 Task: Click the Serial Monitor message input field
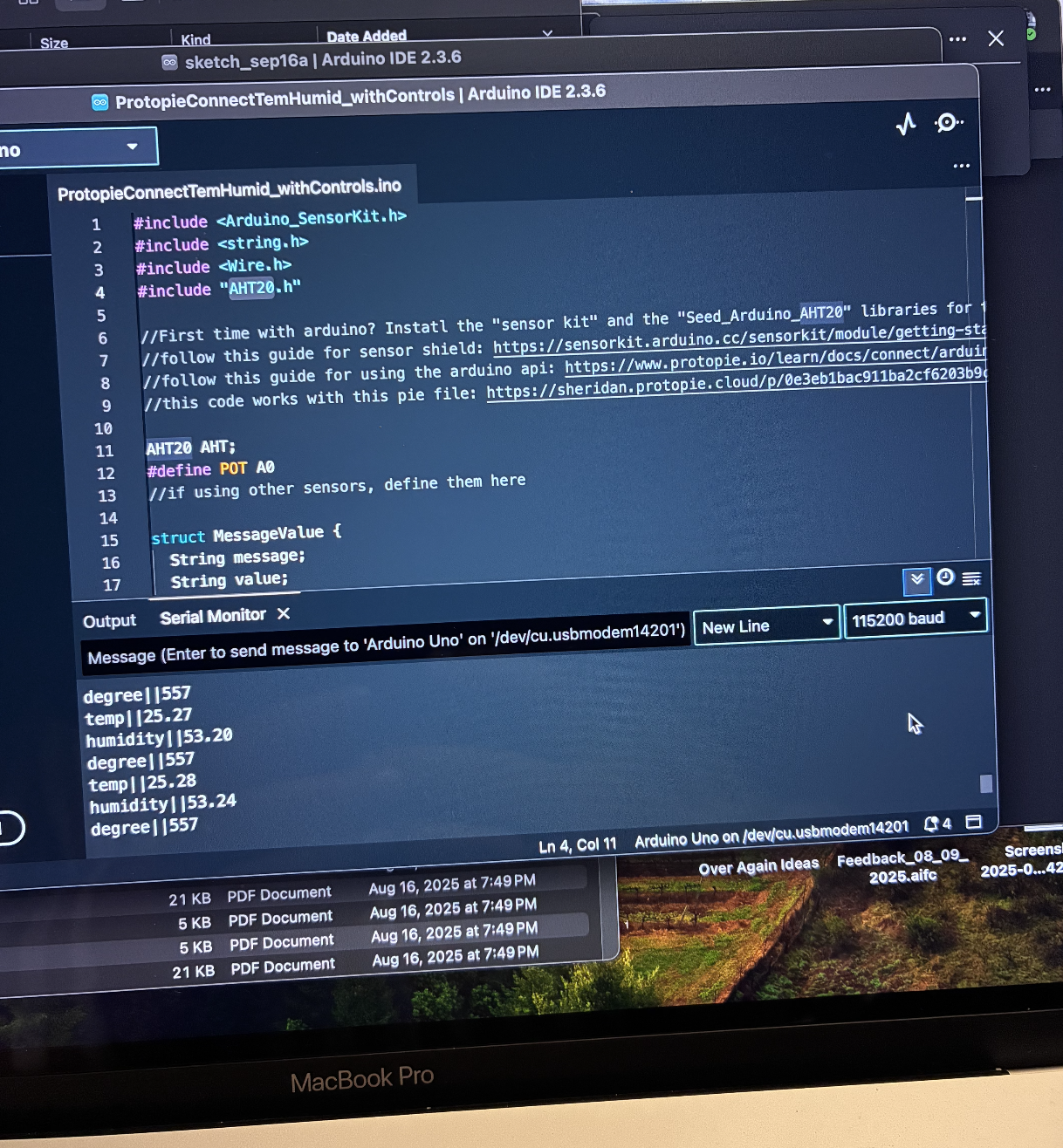(384, 655)
